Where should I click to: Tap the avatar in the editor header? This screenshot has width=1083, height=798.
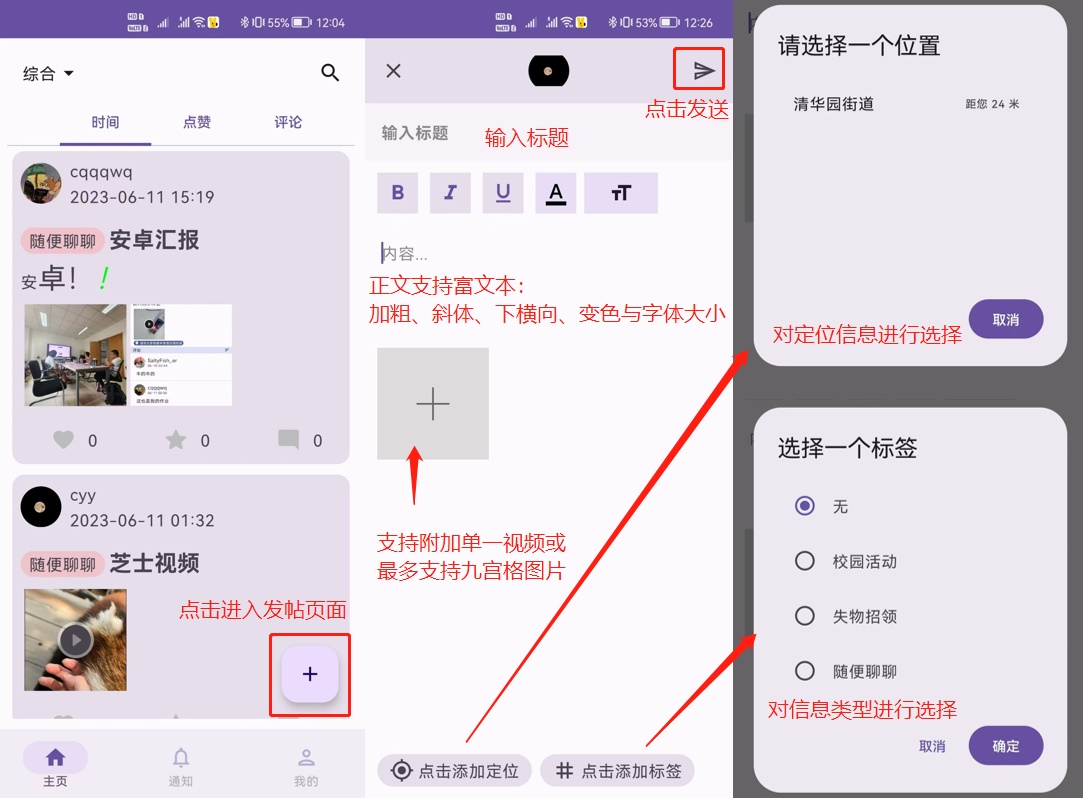coord(549,70)
